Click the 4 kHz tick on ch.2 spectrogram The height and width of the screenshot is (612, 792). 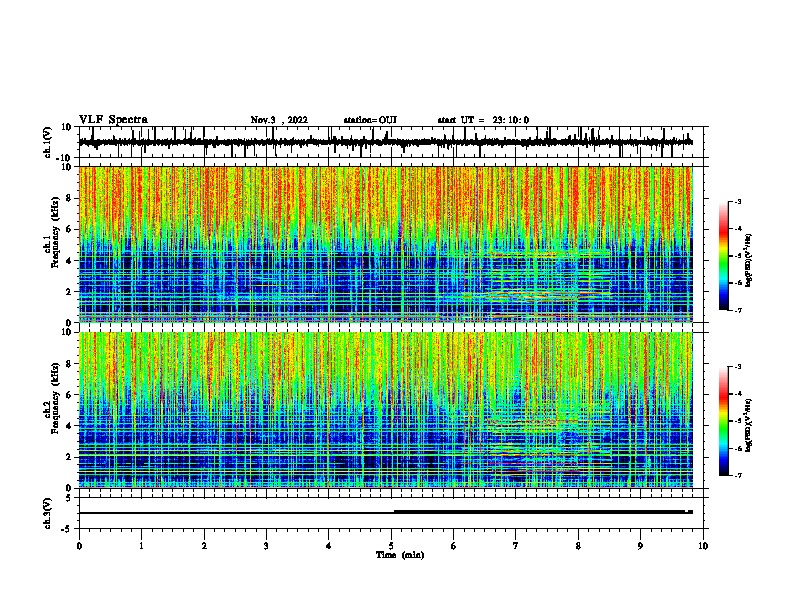click(x=69, y=426)
